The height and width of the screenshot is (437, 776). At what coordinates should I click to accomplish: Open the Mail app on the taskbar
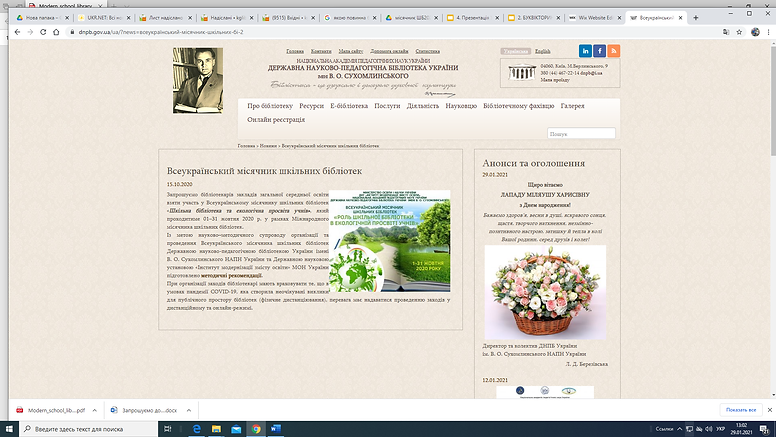click(236, 429)
